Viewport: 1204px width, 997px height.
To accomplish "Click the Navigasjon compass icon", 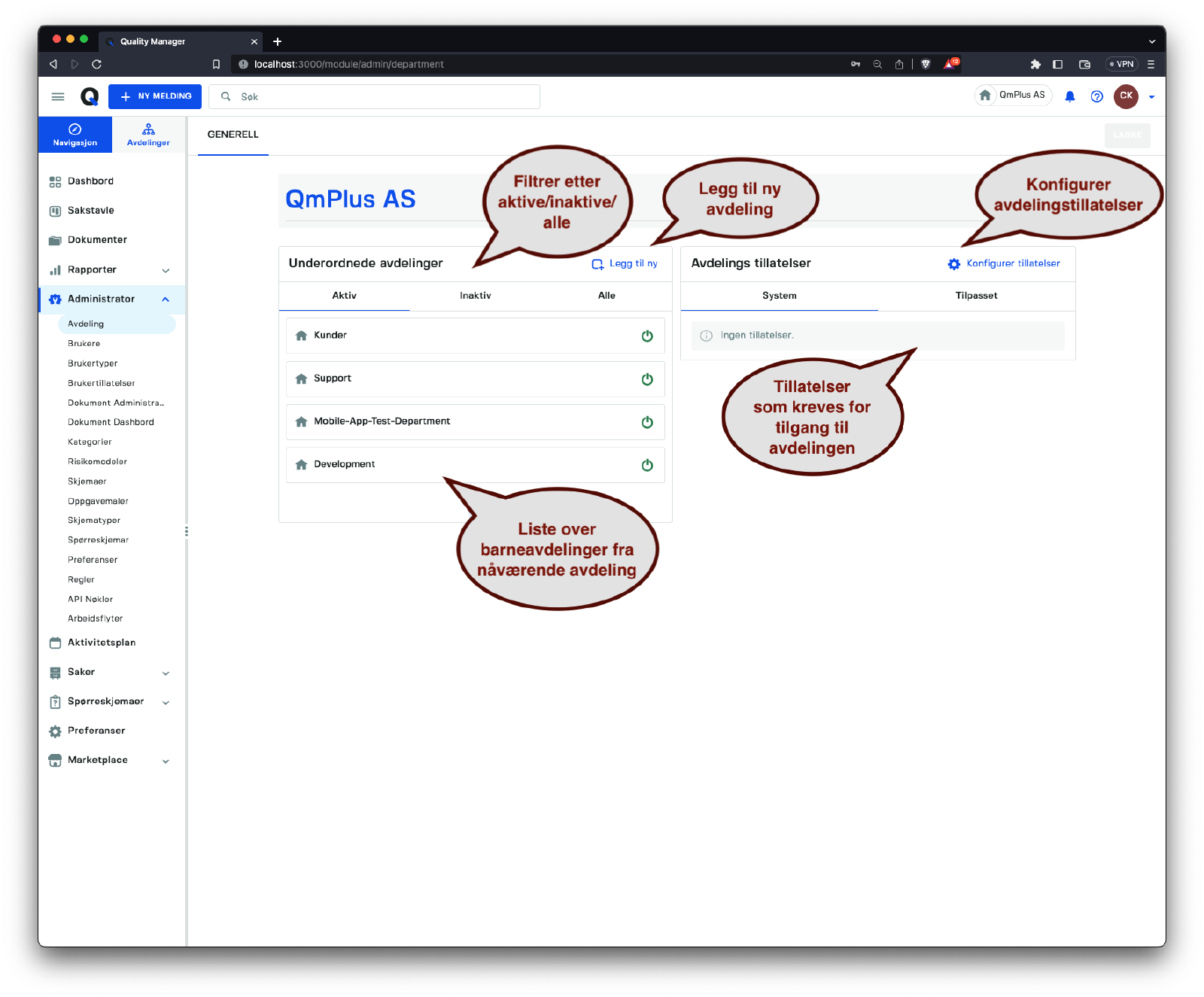I will (75, 129).
